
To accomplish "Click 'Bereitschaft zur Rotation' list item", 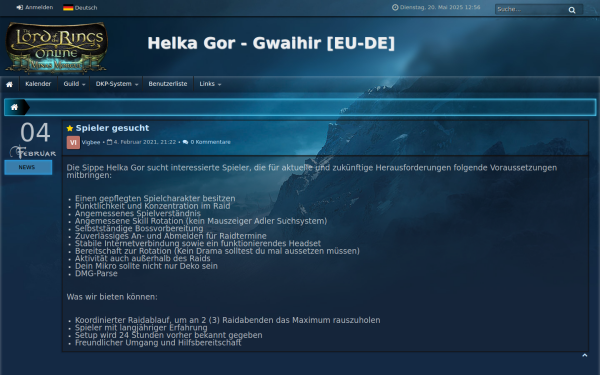I will pos(217,251).
